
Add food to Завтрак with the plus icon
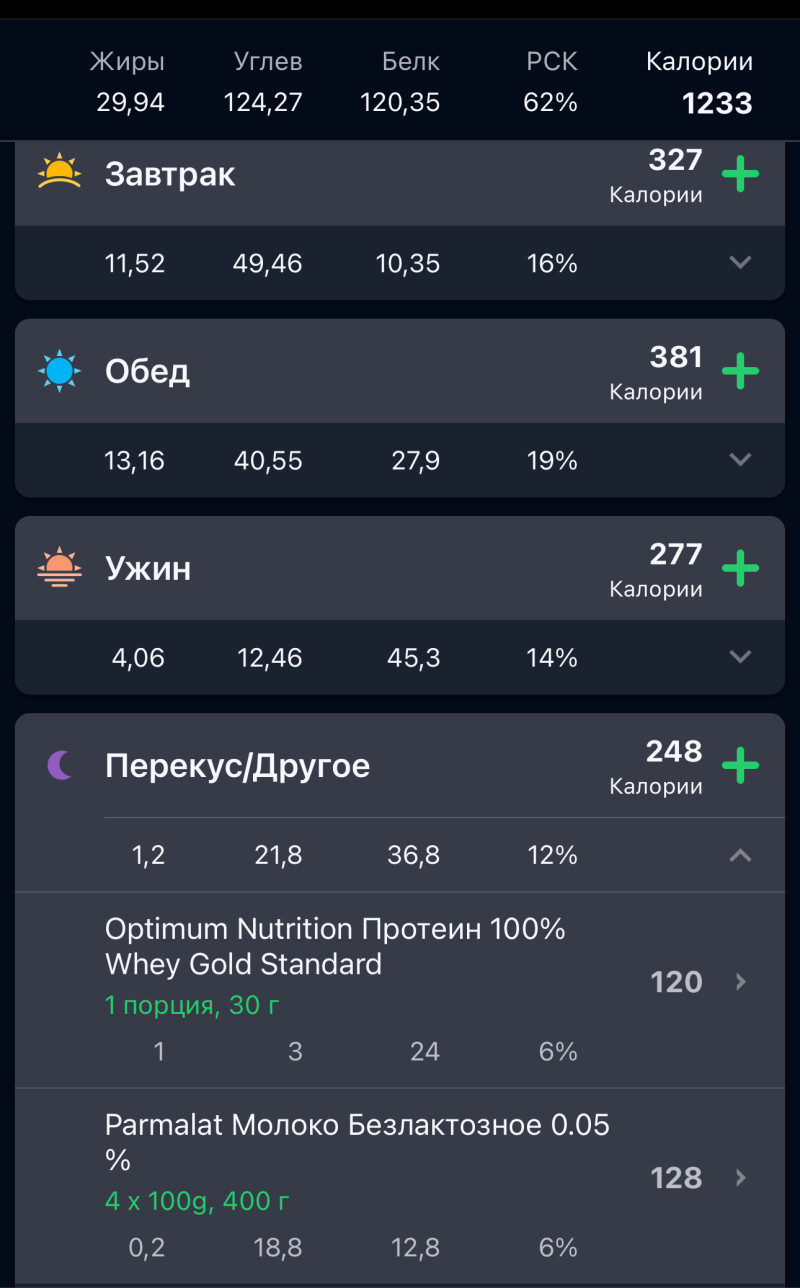click(x=740, y=175)
